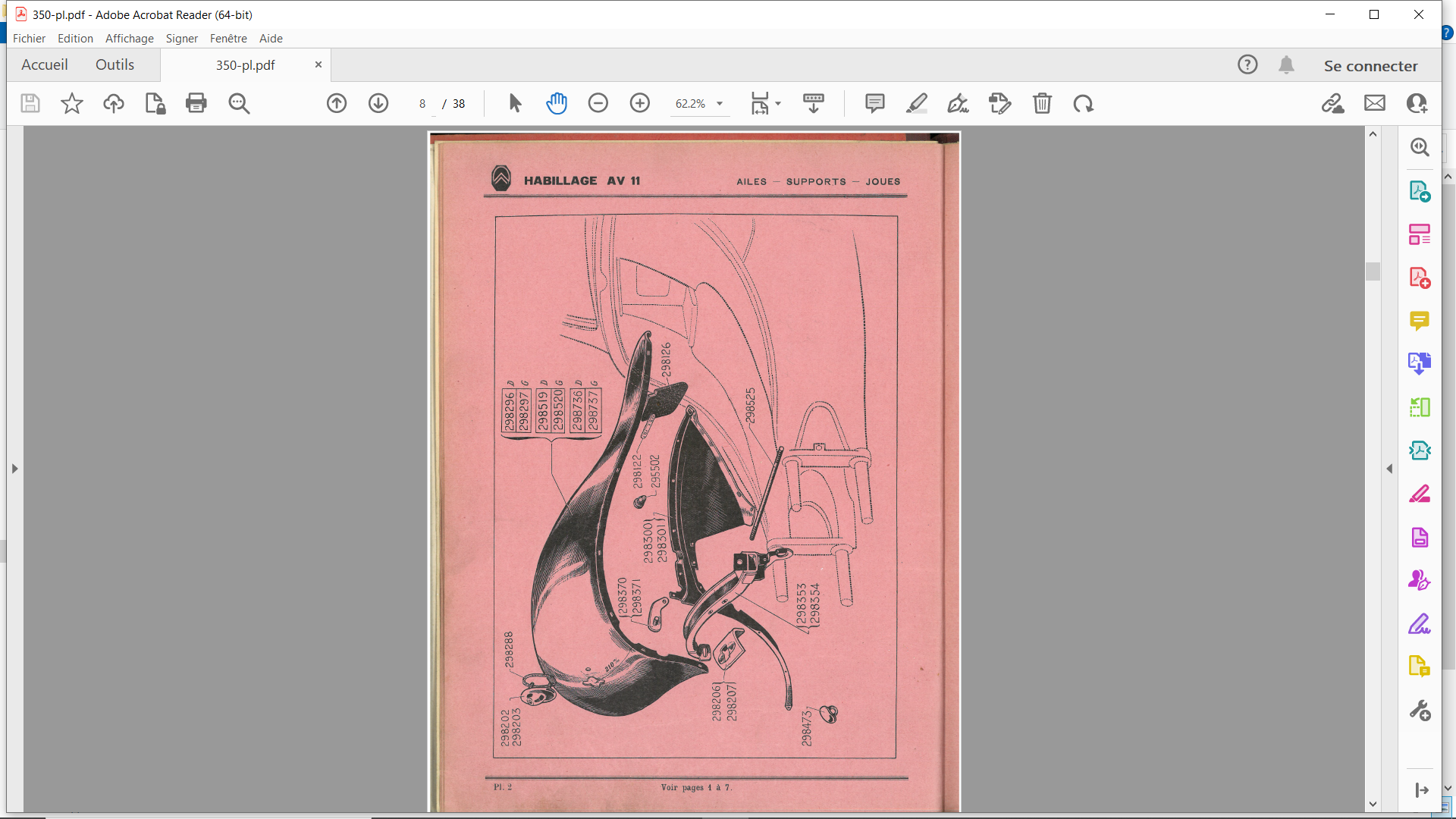The image size is (1456, 819).
Task: Click the page number input field
Action: [422, 104]
